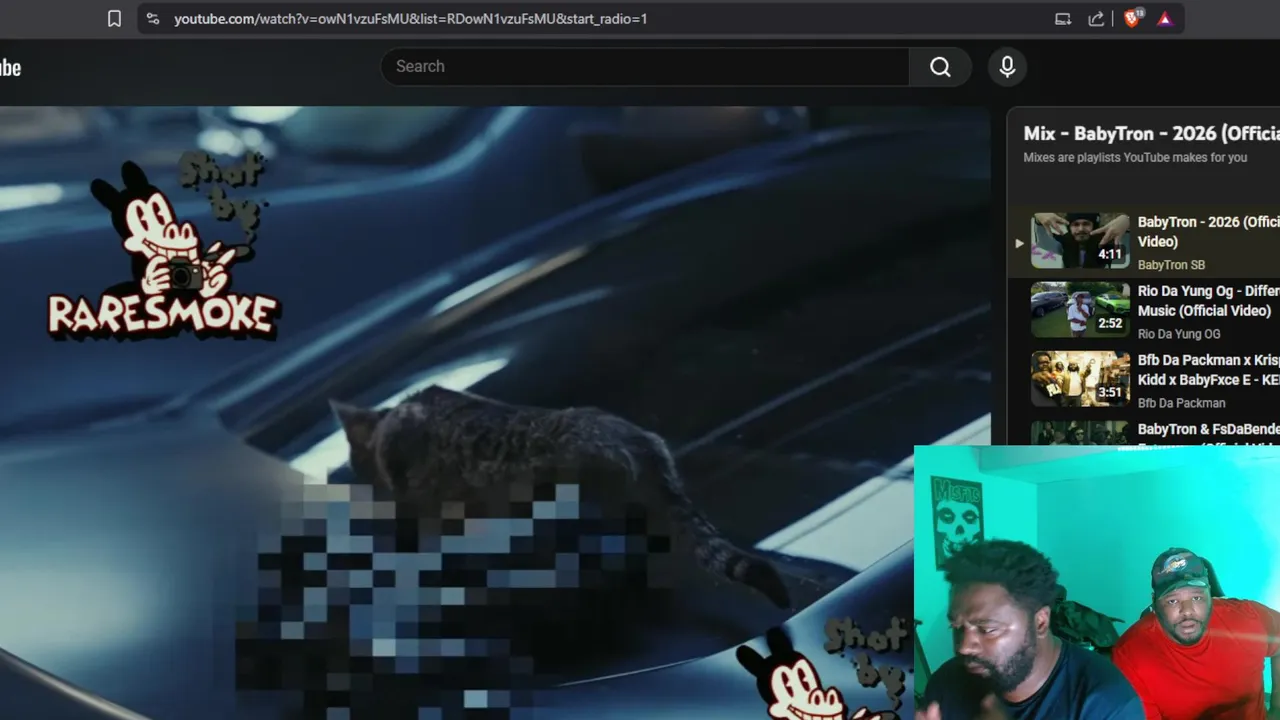
Task: Focus the YouTube Search field
Action: [645, 66]
